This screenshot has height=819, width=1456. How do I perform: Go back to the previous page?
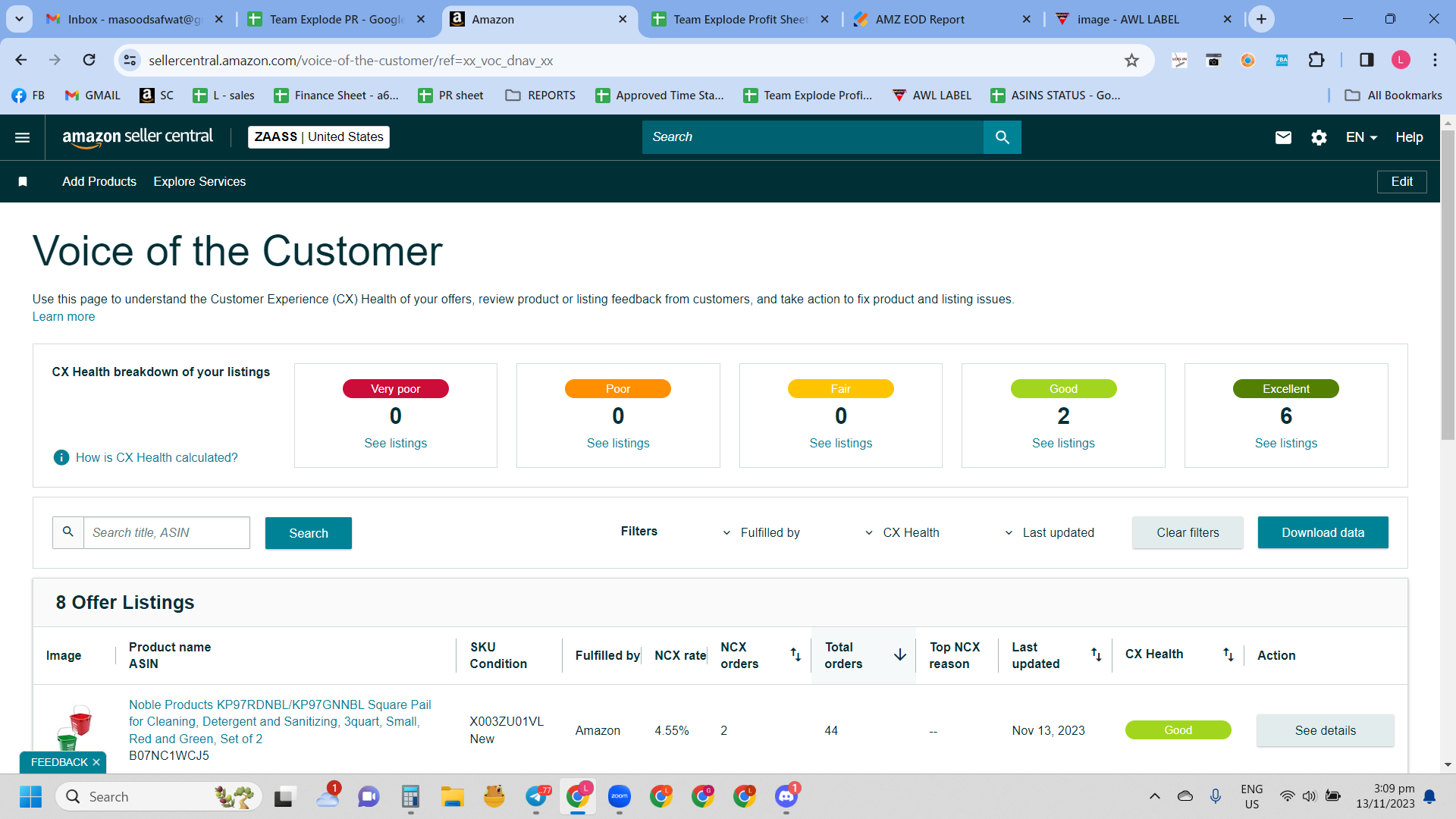coord(21,60)
